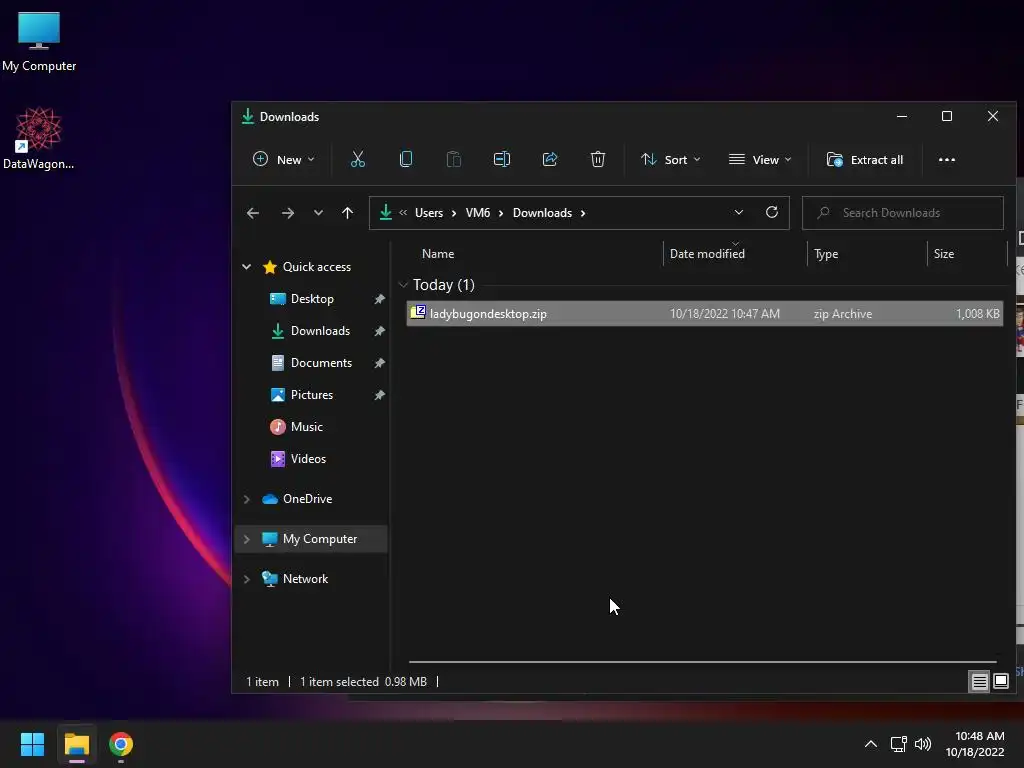1024x768 pixels.
Task: Open the Sort dropdown menu
Action: [x=671, y=159]
